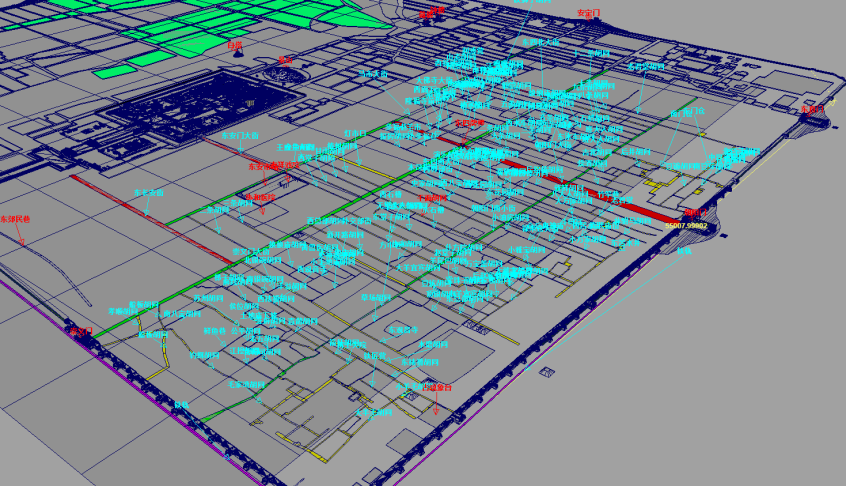Select the red 东直门 gate label
The image size is (847, 486).
pyautogui.click(x=812, y=109)
